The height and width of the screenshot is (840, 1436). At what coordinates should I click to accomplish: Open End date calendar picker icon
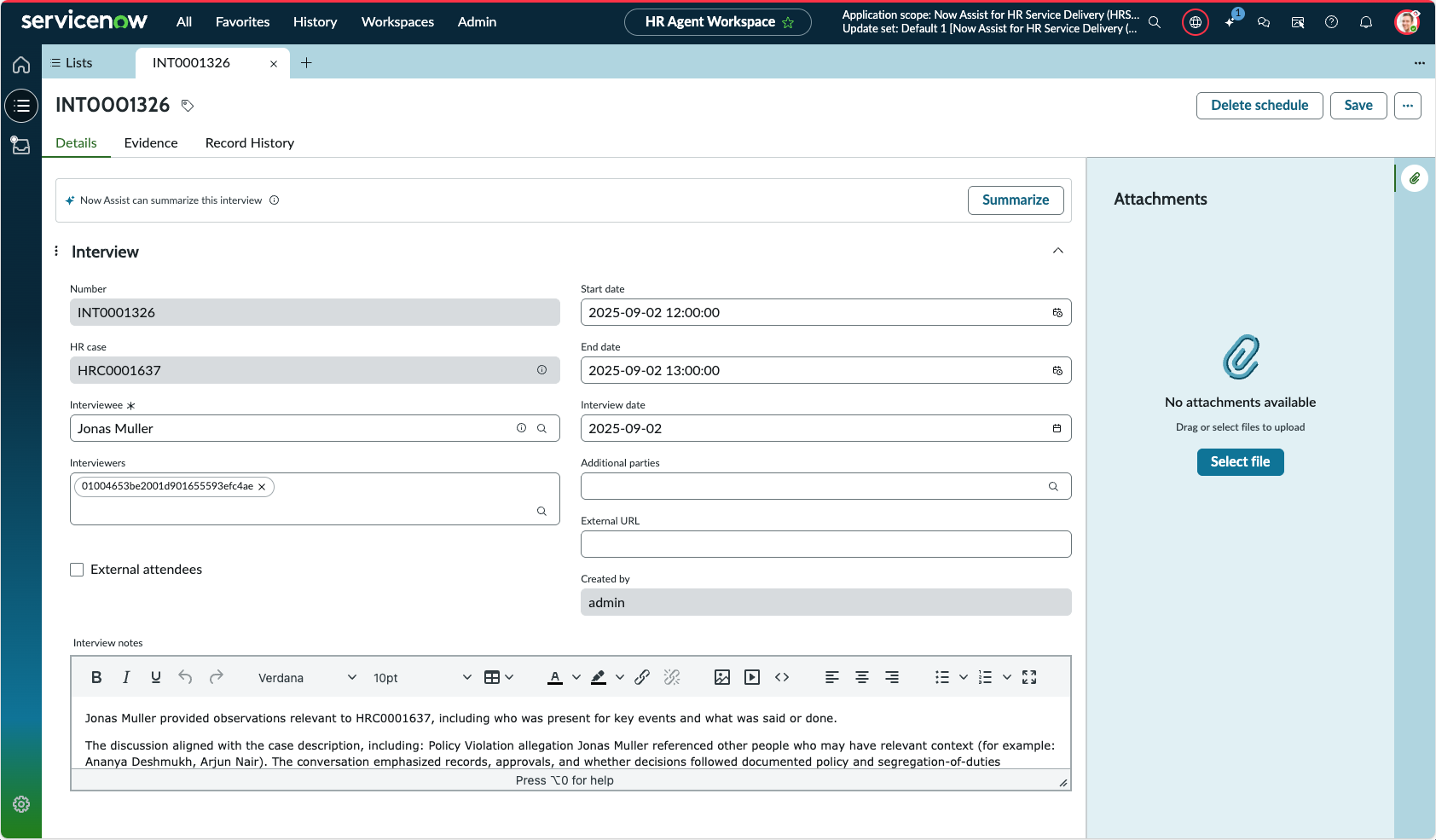click(x=1057, y=371)
